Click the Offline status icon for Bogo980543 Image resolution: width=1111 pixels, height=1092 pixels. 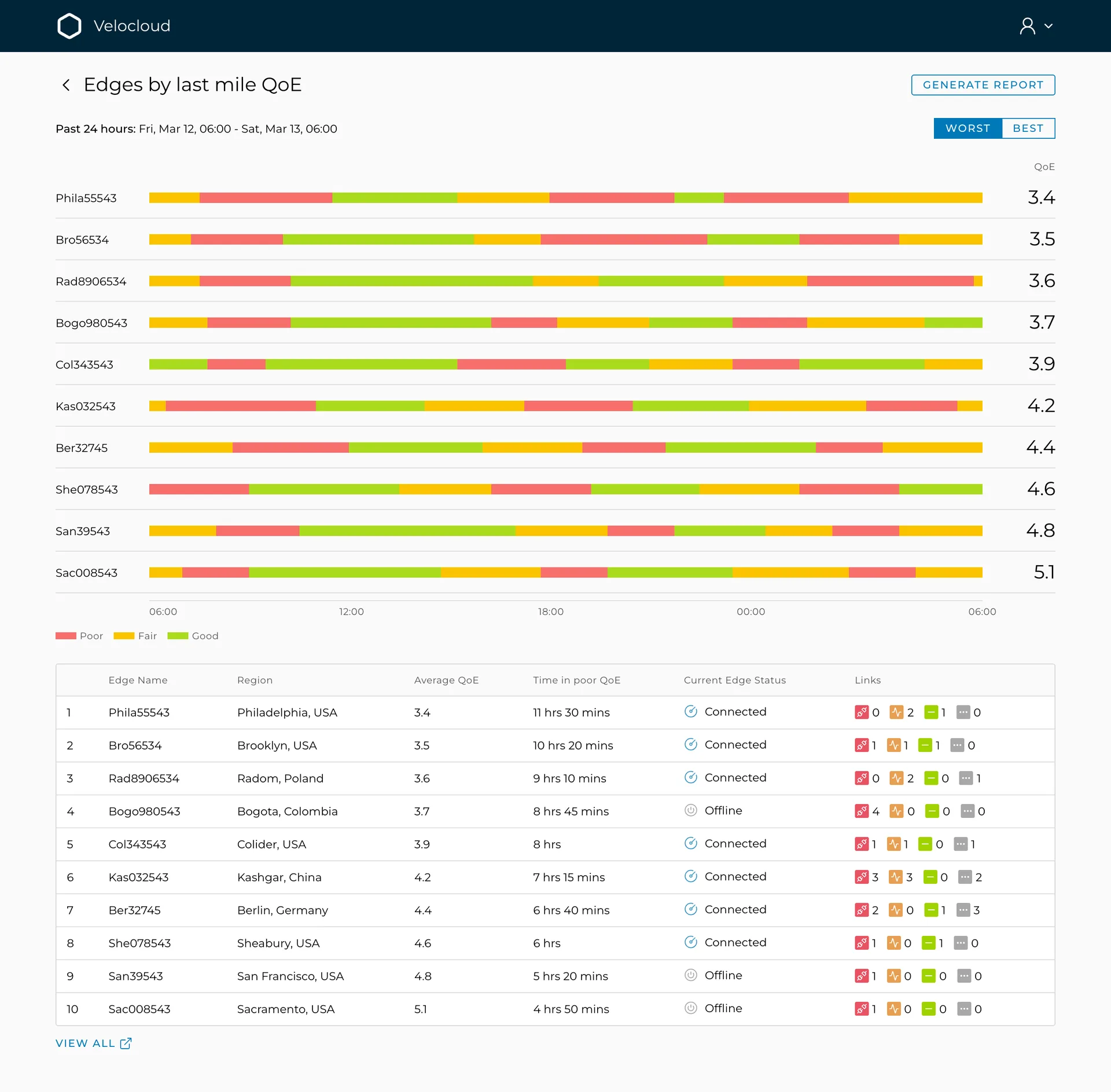[x=690, y=810]
